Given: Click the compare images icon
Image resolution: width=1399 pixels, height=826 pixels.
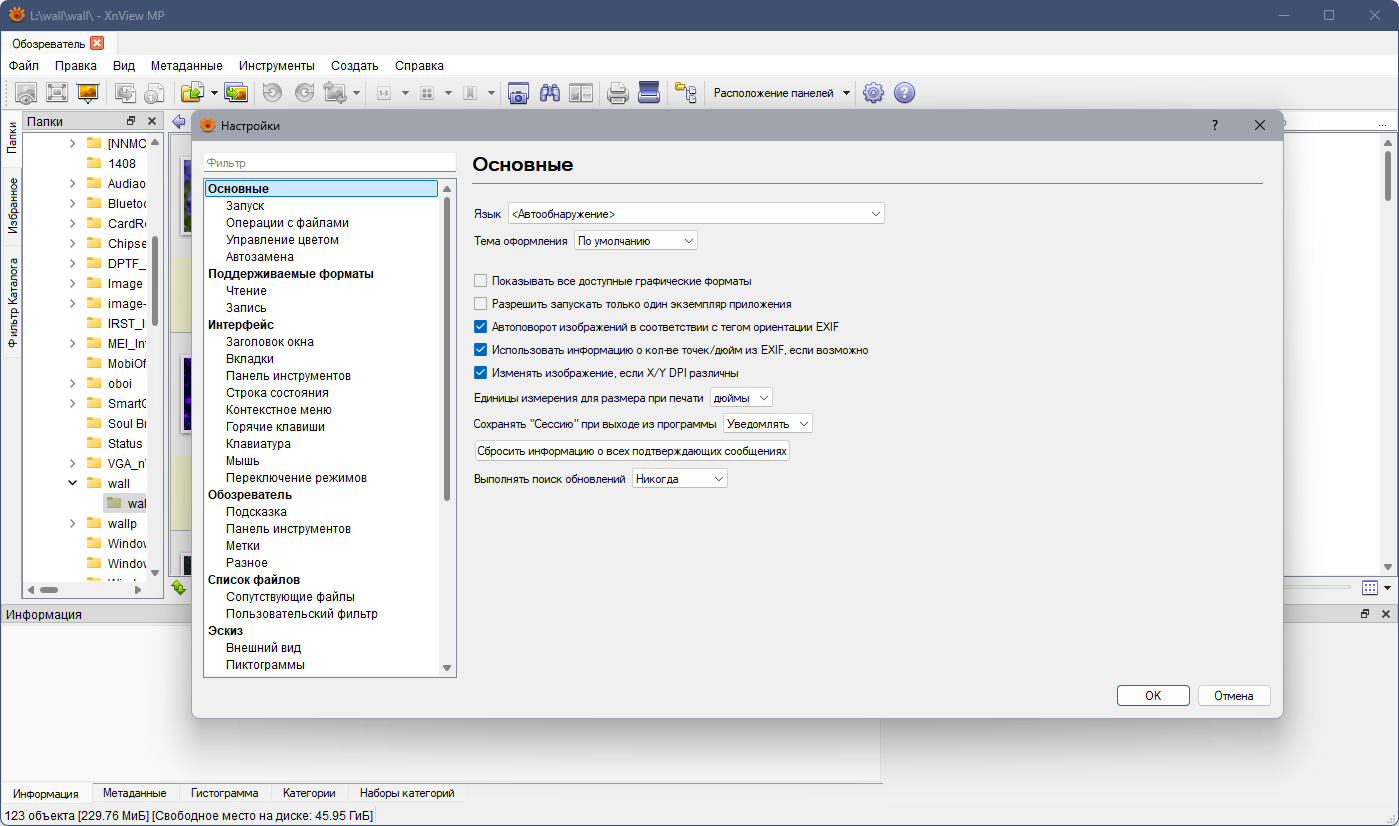Looking at the screenshot, I should 581,93.
